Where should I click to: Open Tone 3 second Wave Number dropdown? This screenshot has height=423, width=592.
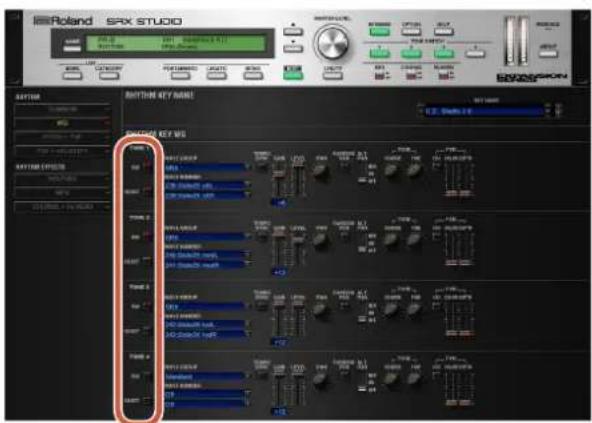[208, 335]
